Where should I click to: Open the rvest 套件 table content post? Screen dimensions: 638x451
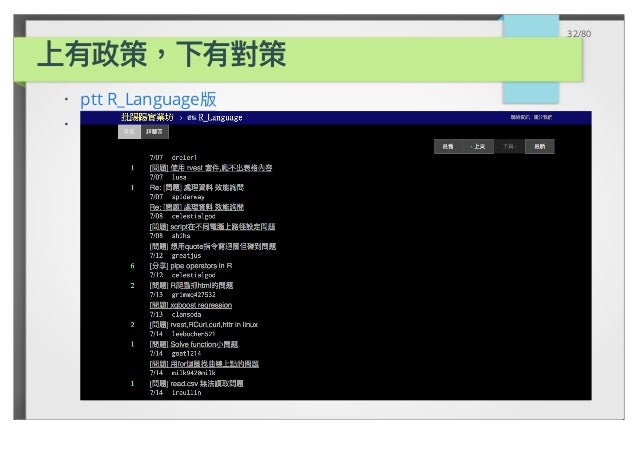click(x=211, y=168)
